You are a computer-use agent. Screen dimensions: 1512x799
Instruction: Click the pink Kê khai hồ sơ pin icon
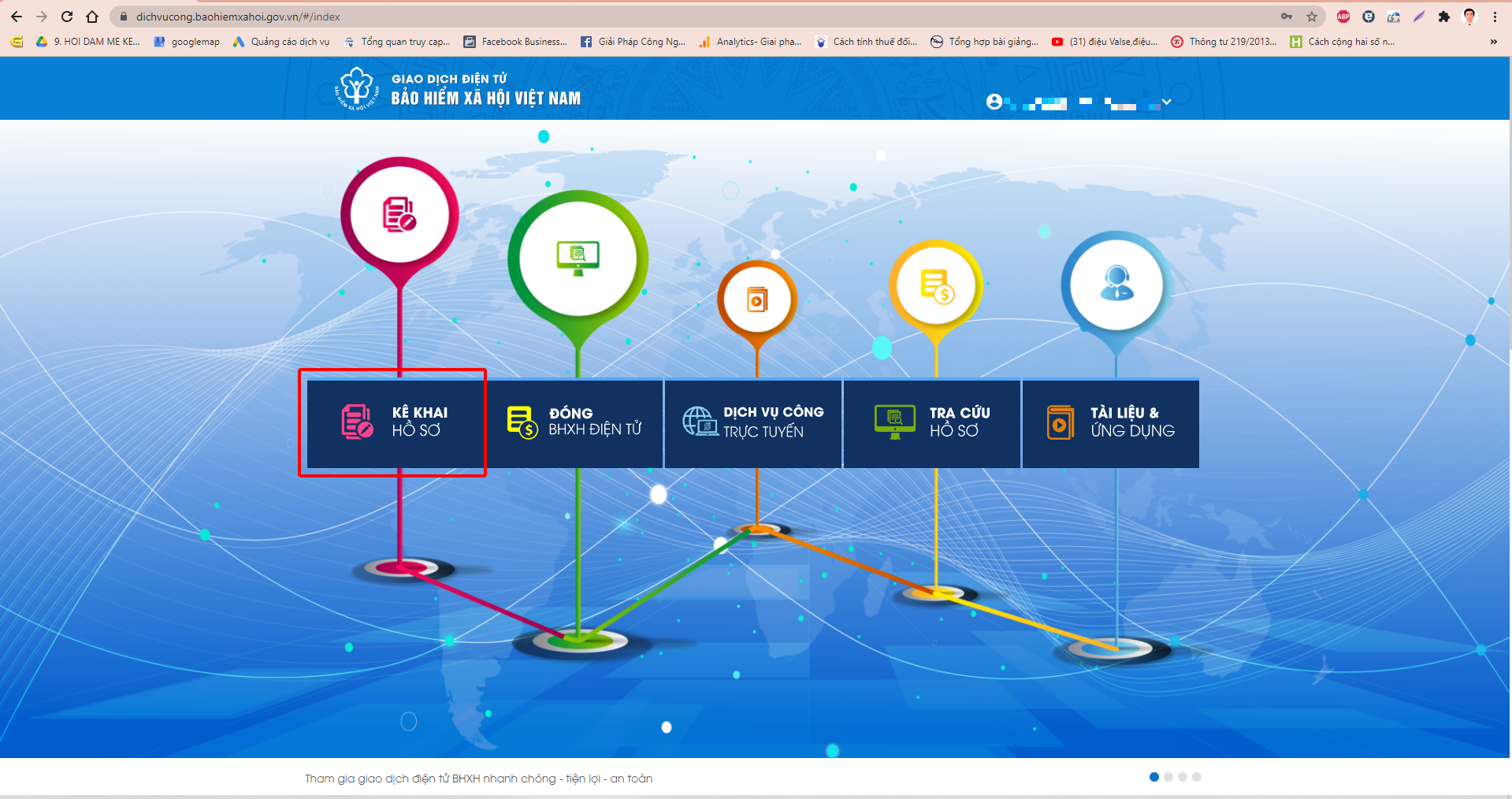tap(399, 214)
